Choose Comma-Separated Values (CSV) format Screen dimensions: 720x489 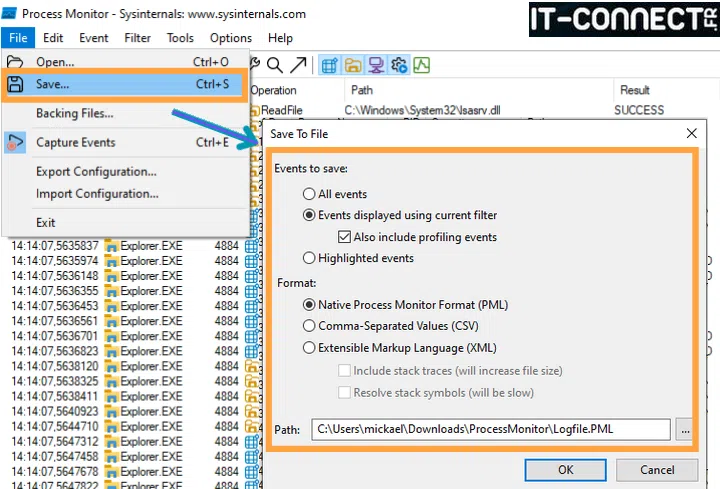[309, 326]
